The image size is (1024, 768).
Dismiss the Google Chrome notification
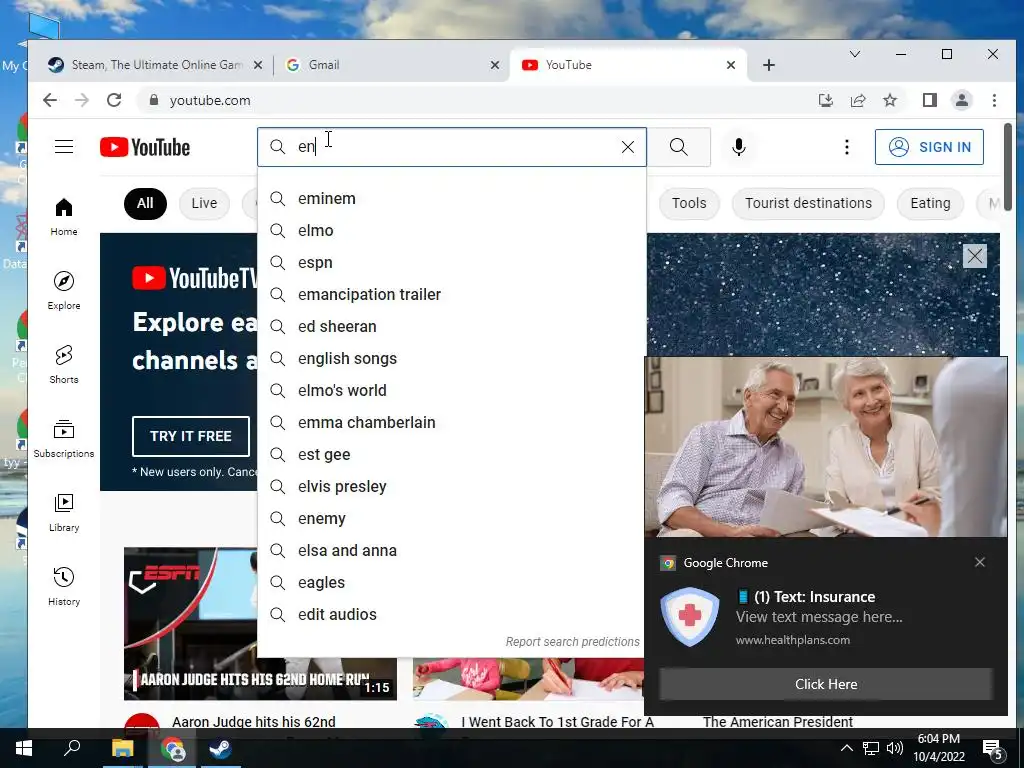coord(980,562)
